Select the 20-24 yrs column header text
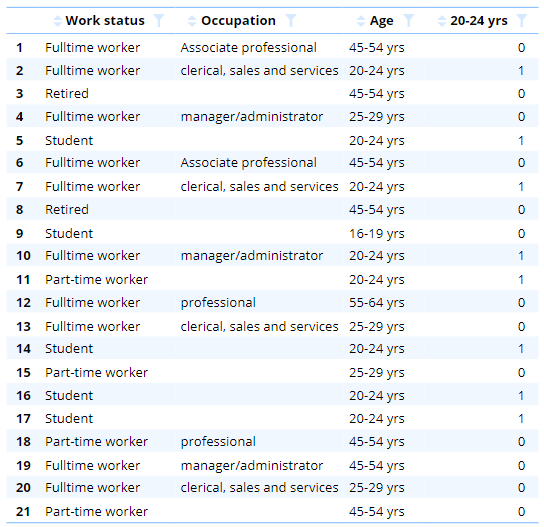This screenshot has width=544, height=527. pos(479,21)
